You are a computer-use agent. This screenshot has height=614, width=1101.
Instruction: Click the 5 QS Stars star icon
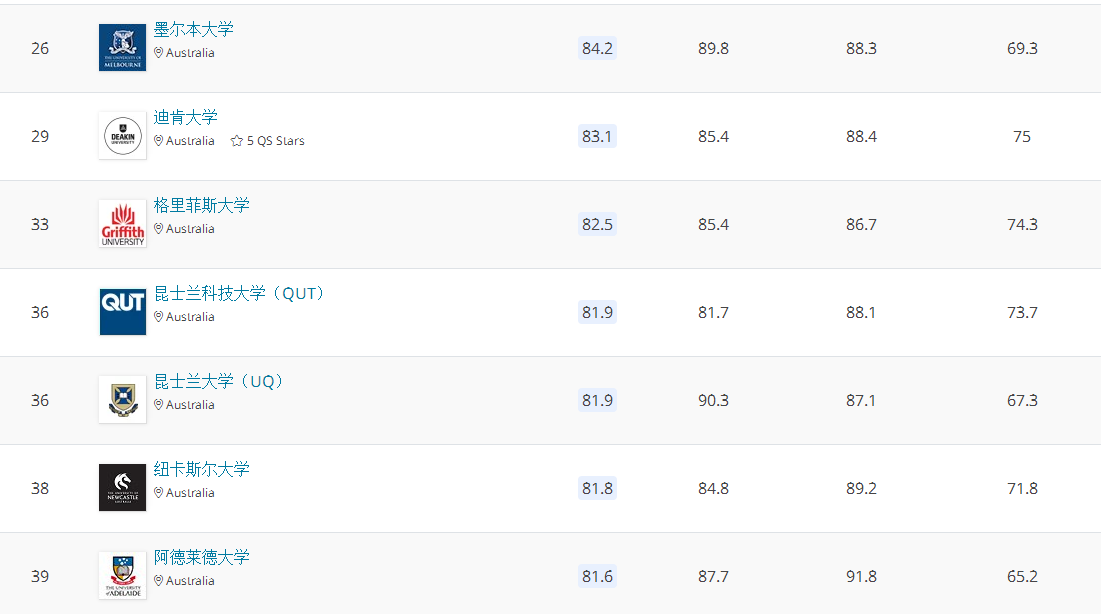click(x=237, y=141)
